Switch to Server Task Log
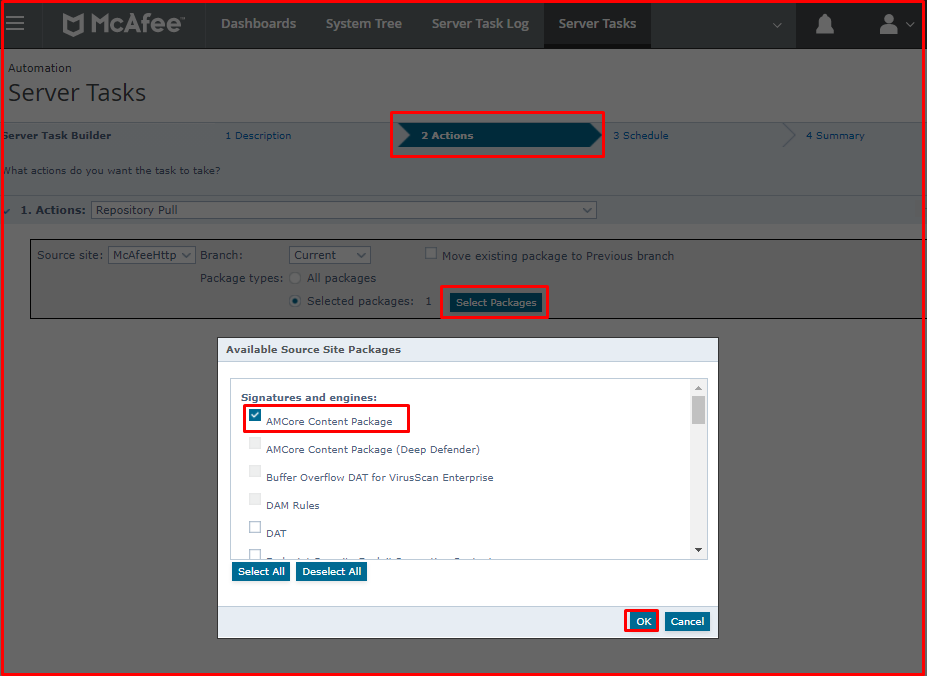This screenshot has width=927, height=676. pyautogui.click(x=480, y=24)
